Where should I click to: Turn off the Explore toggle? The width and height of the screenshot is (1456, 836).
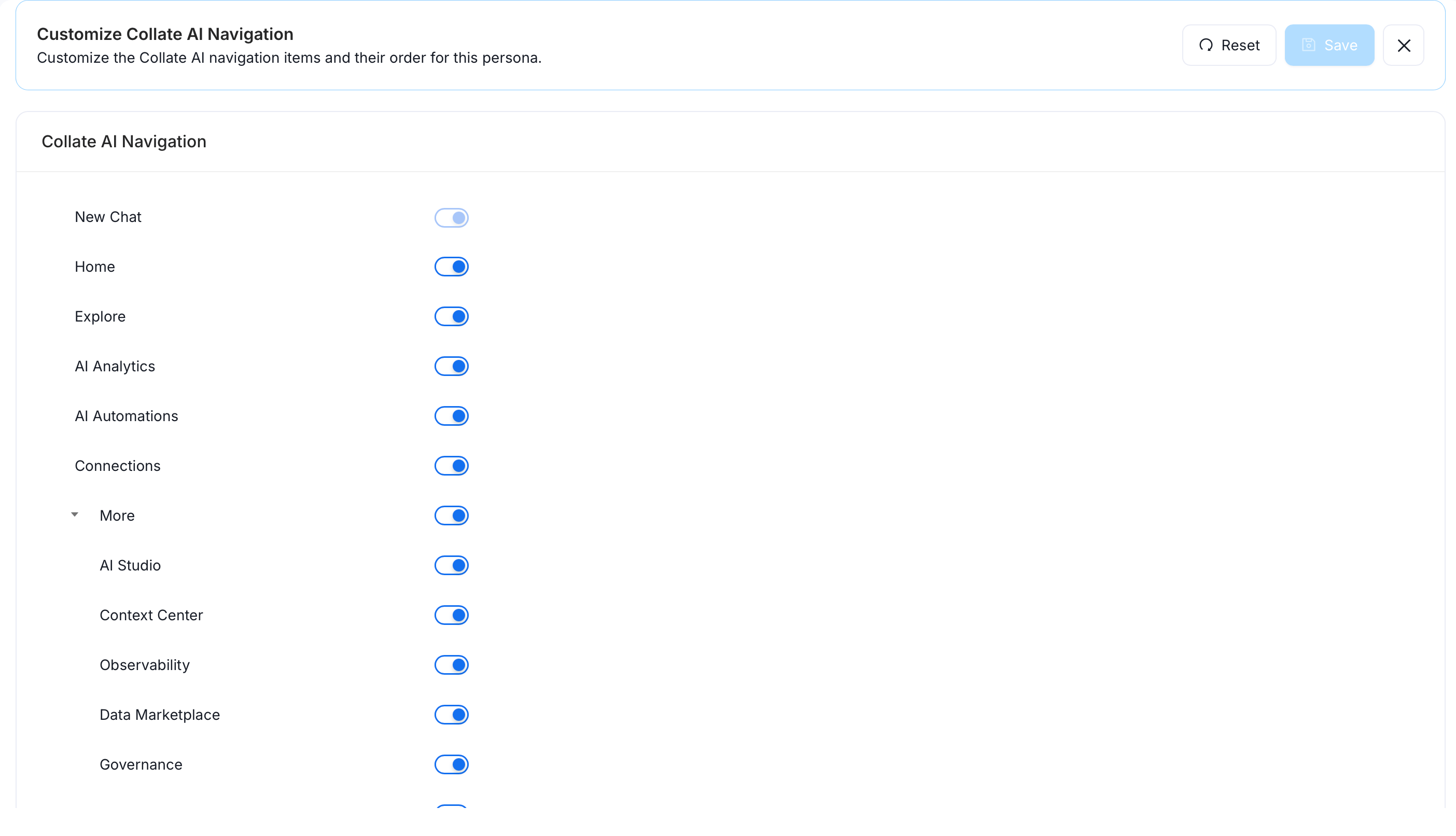click(452, 317)
